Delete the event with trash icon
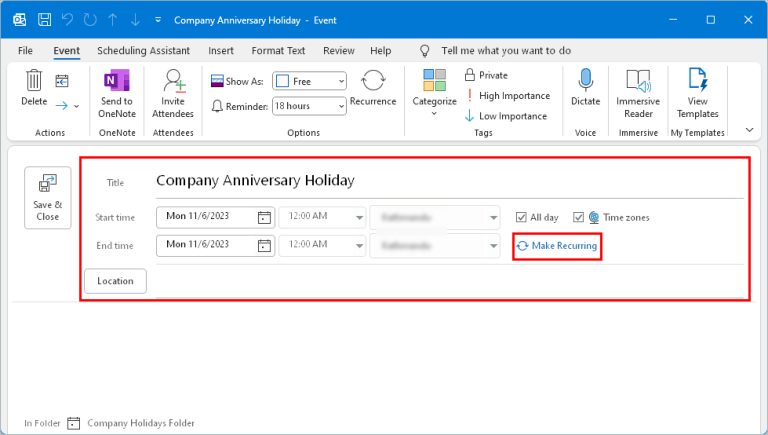768x435 pixels. [34, 87]
